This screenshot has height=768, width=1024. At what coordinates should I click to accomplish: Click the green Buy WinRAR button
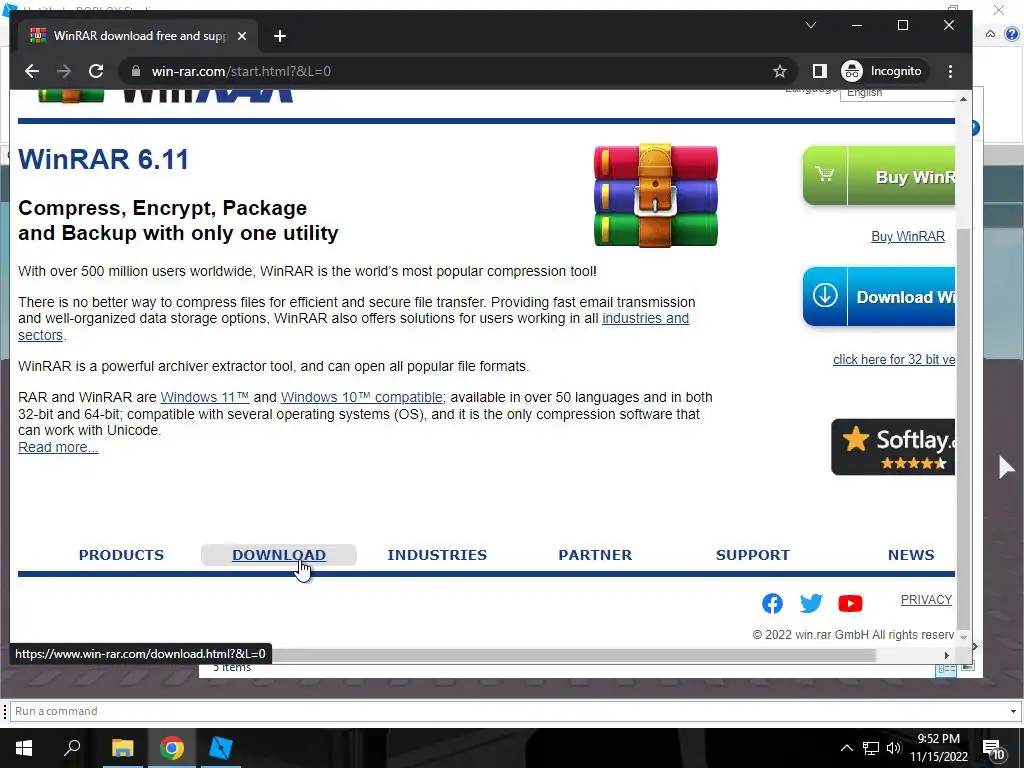click(x=879, y=176)
